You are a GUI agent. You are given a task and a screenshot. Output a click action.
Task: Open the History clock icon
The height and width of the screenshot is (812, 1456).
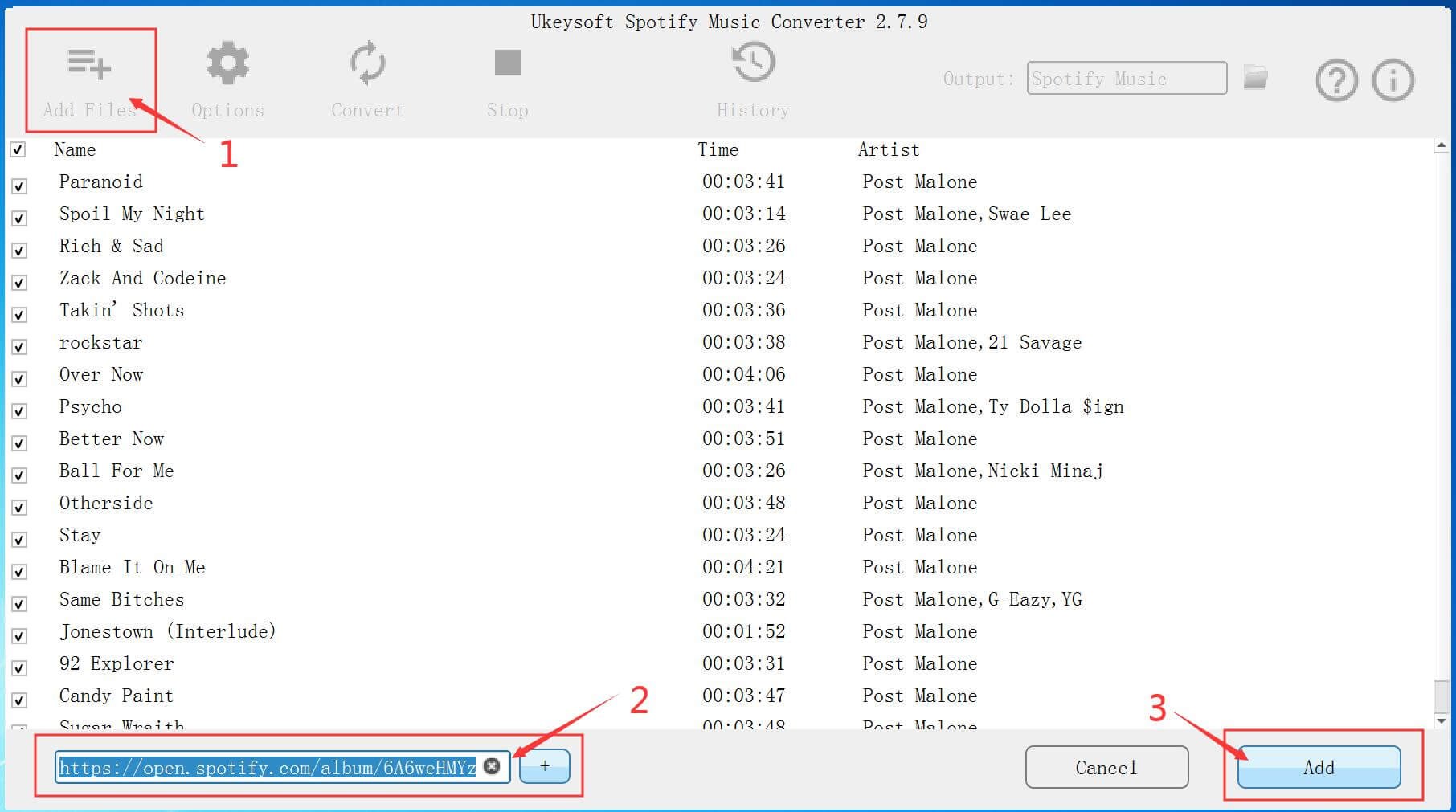[x=753, y=63]
